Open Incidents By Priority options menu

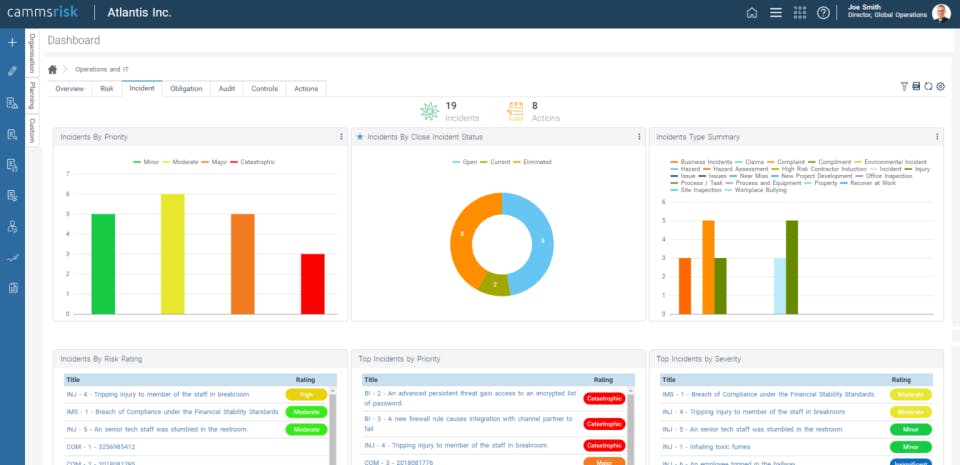tap(341, 137)
